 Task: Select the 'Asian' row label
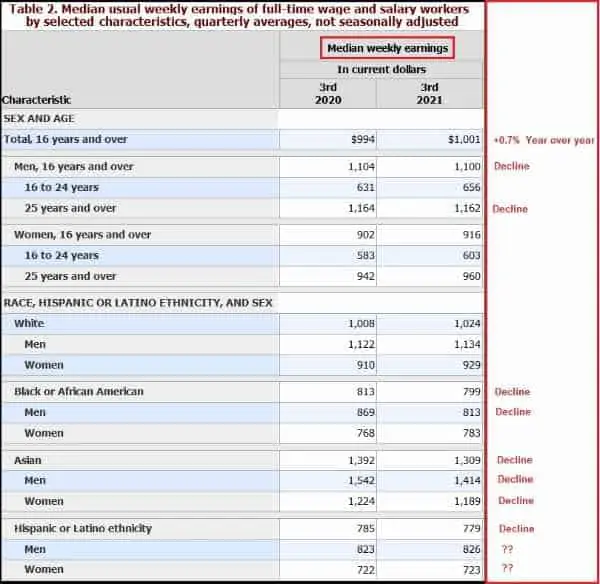28,460
